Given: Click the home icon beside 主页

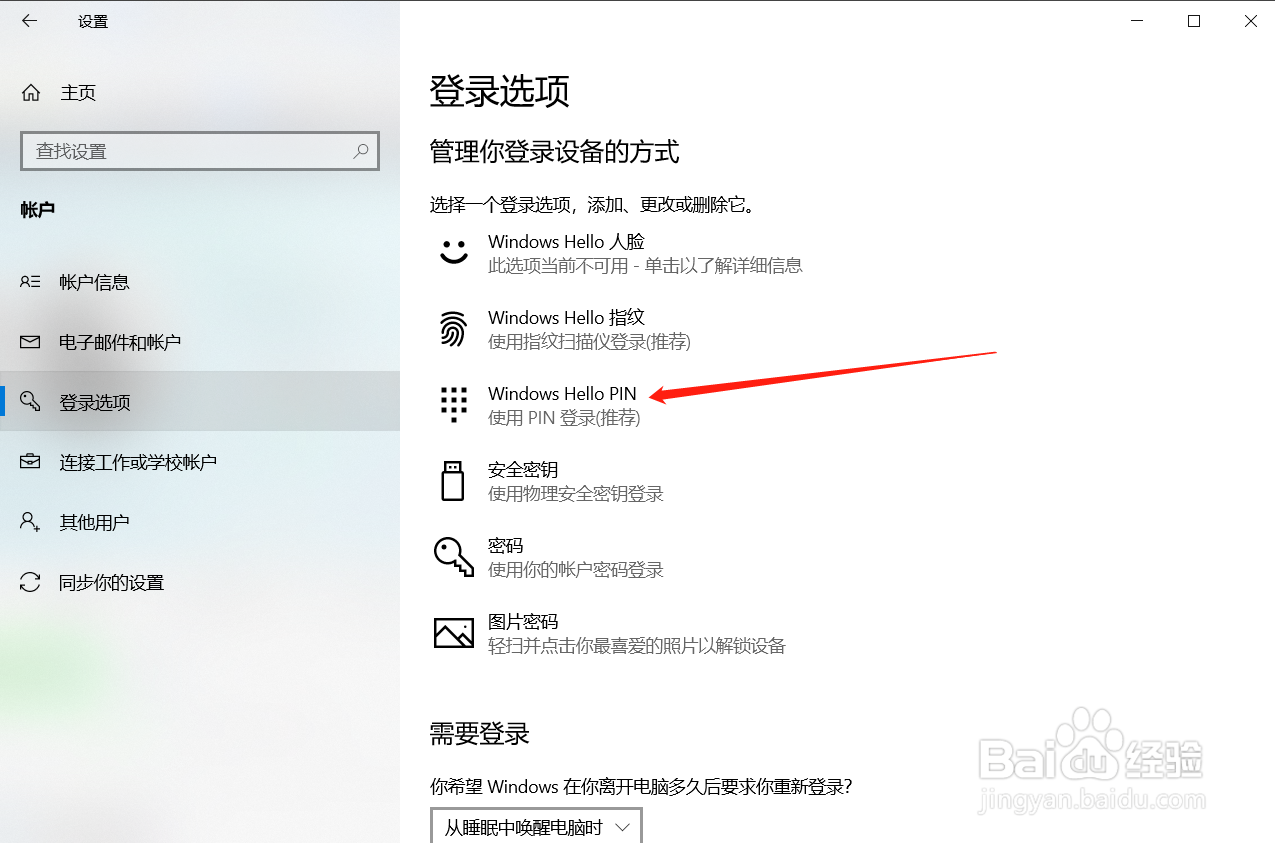Looking at the screenshot, I should pos(31,93).
